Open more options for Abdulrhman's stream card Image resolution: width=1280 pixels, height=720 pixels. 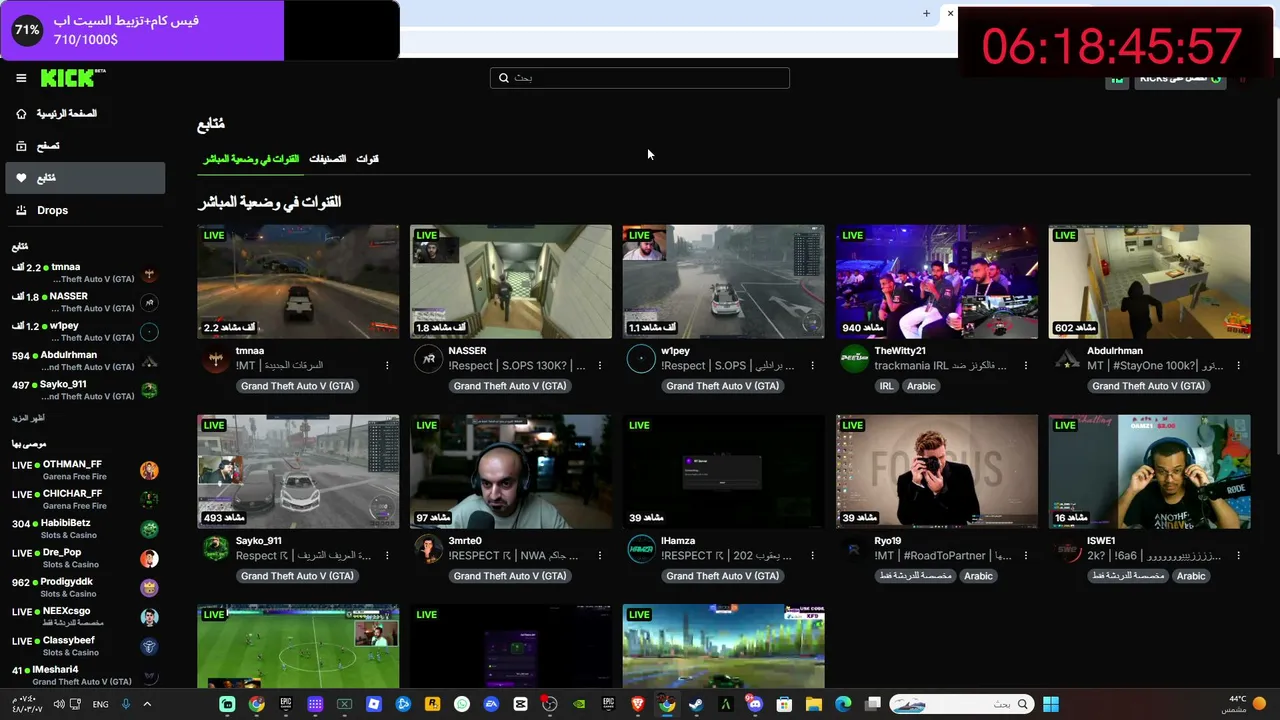[1239, 366]
